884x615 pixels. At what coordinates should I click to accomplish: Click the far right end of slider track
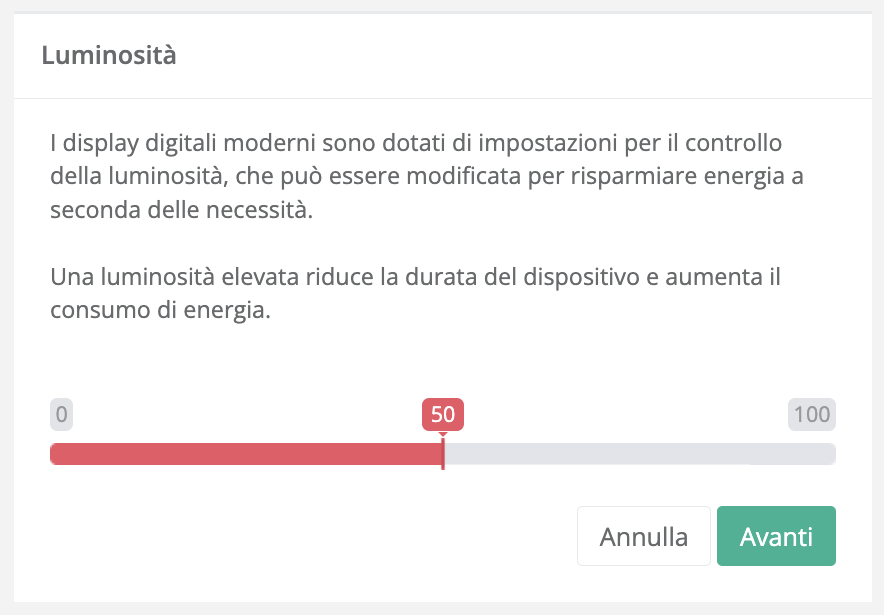[x=831, y=455]
